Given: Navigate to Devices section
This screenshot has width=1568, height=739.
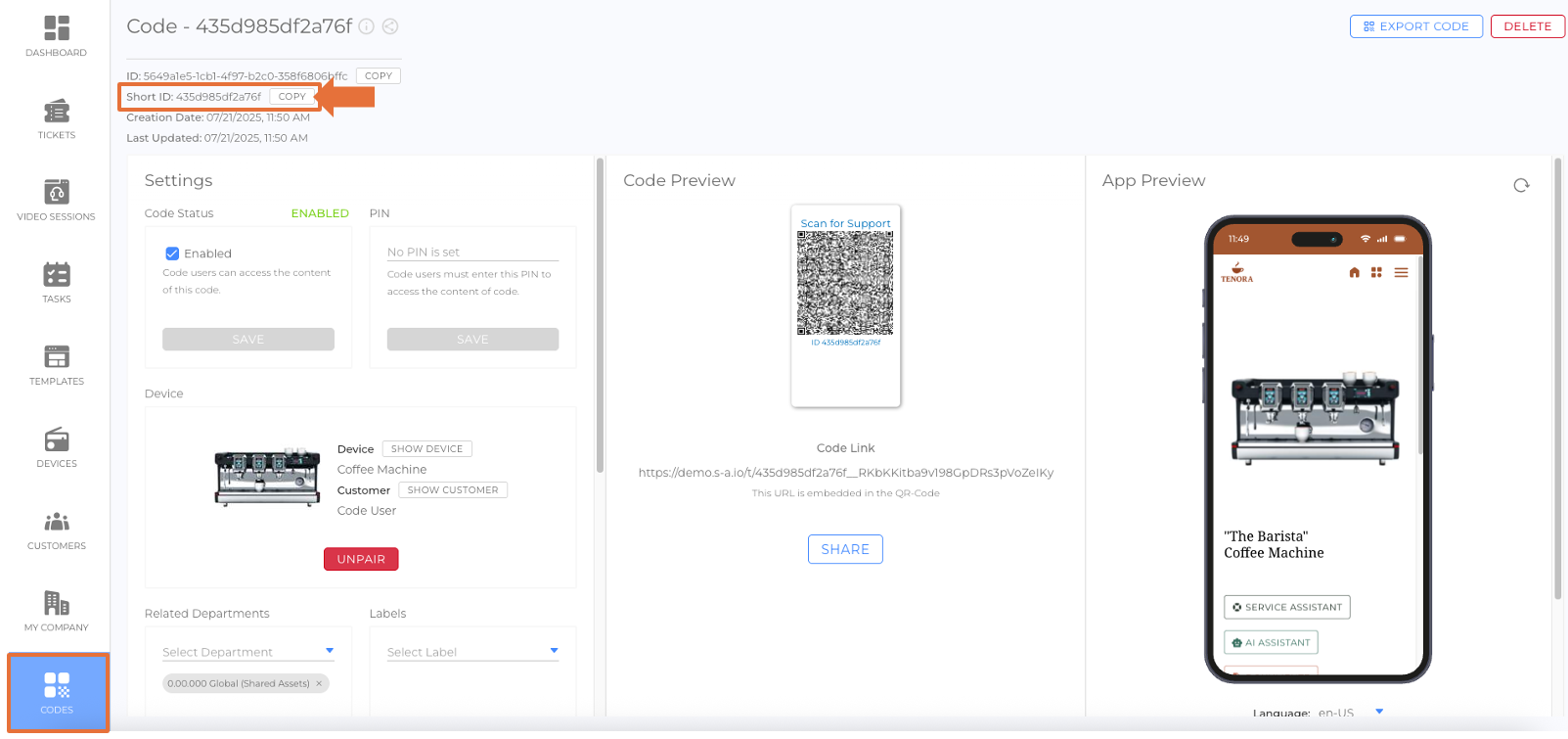Looking at the screenshot, I should coord(57,446).
